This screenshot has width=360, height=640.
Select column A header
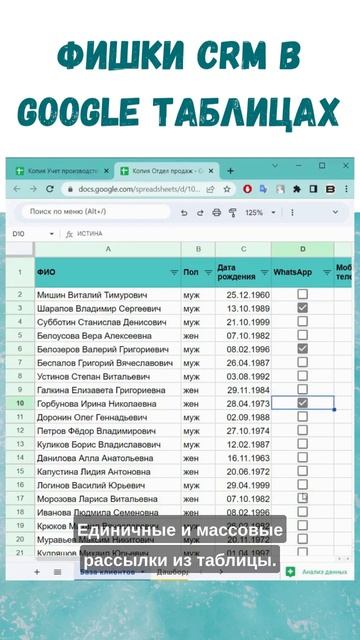click(x=108, y=249)
